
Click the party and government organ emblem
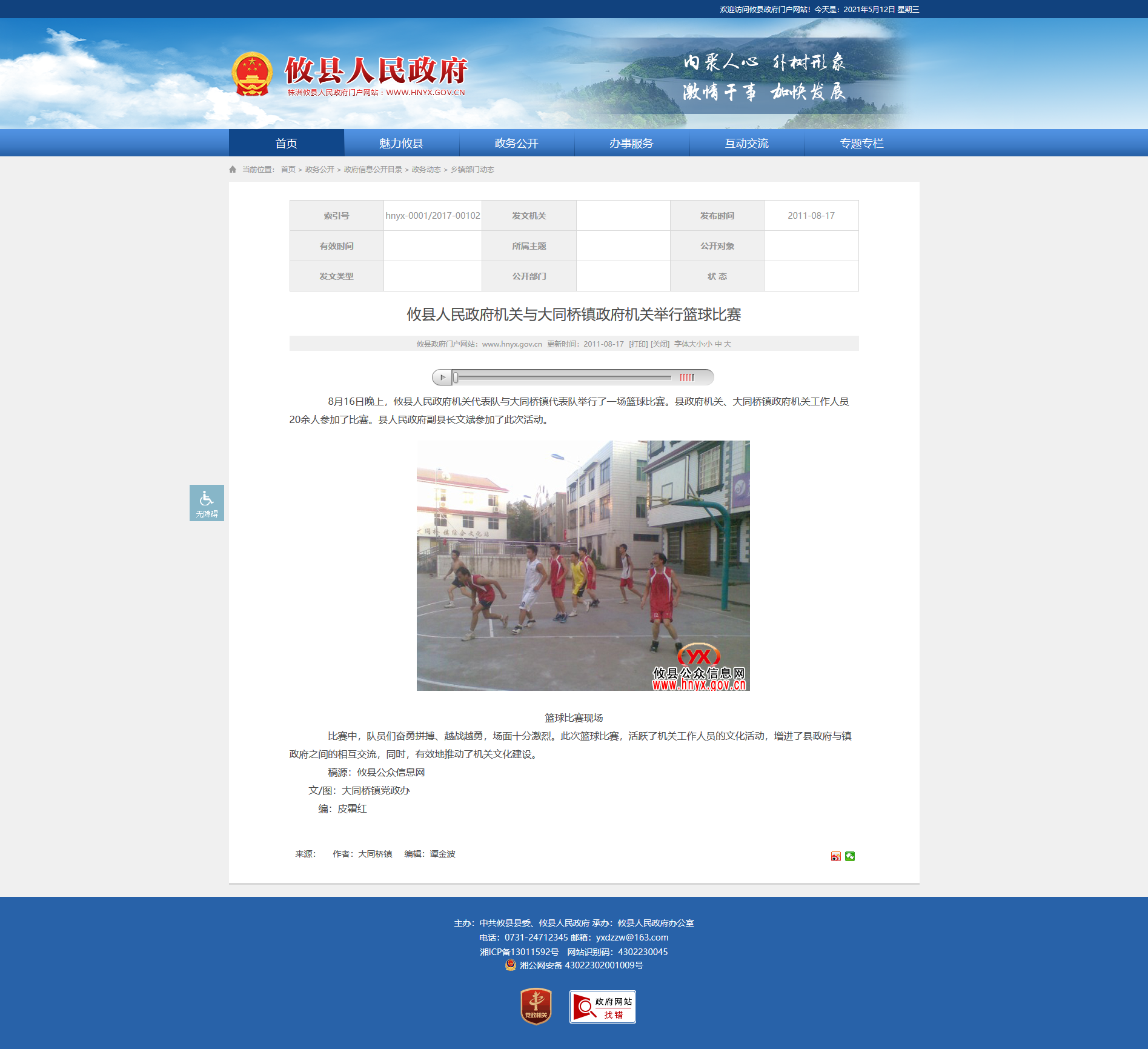tap(536, 1007)
